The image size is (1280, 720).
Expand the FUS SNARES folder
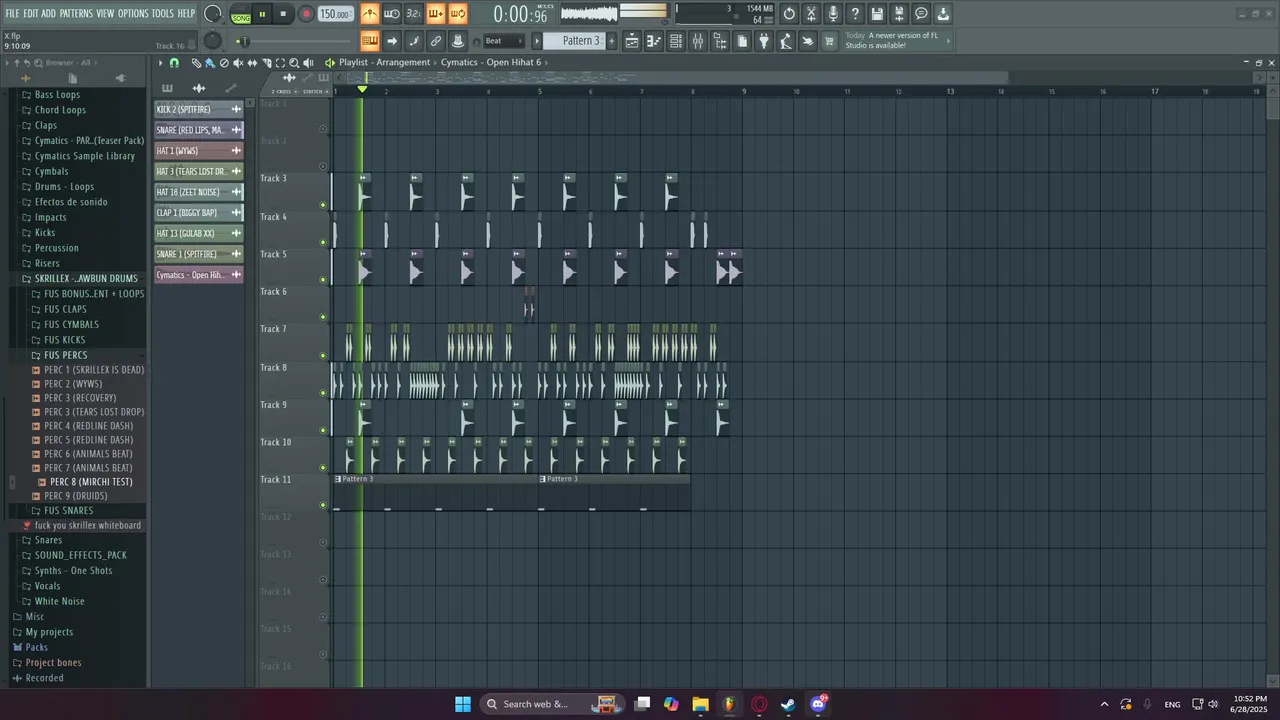68,510
